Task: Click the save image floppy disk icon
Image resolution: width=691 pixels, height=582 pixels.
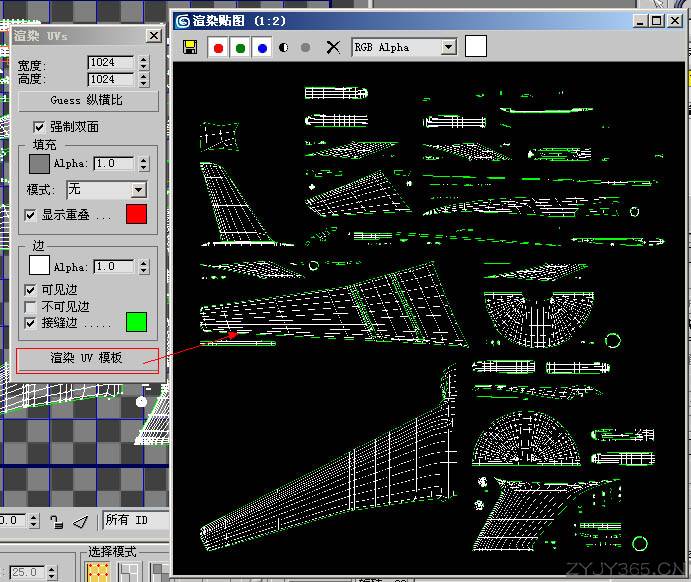Action: (x=190, y=47)
